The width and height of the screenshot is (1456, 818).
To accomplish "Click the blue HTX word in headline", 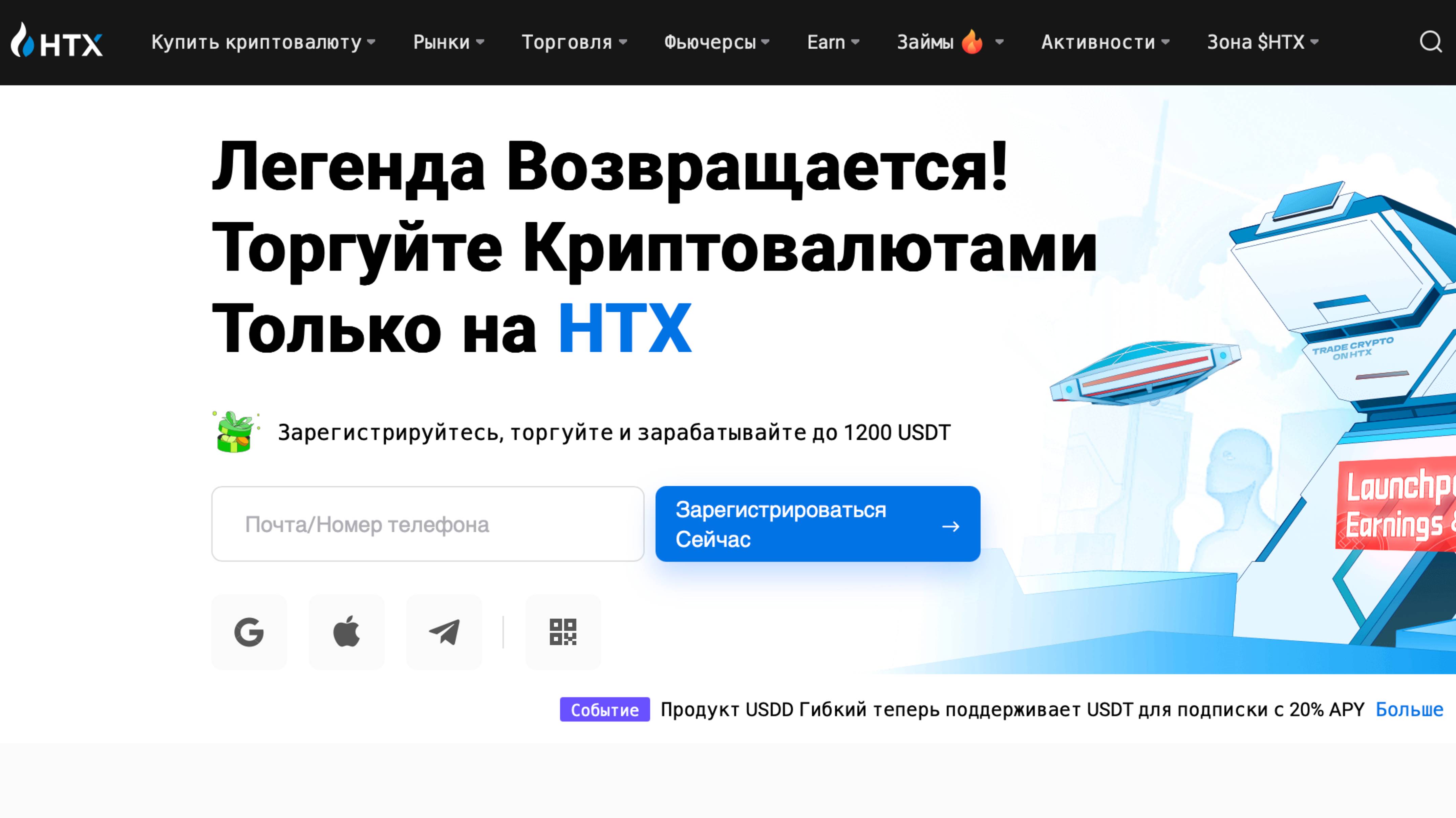I will click(x=625, y=329).
